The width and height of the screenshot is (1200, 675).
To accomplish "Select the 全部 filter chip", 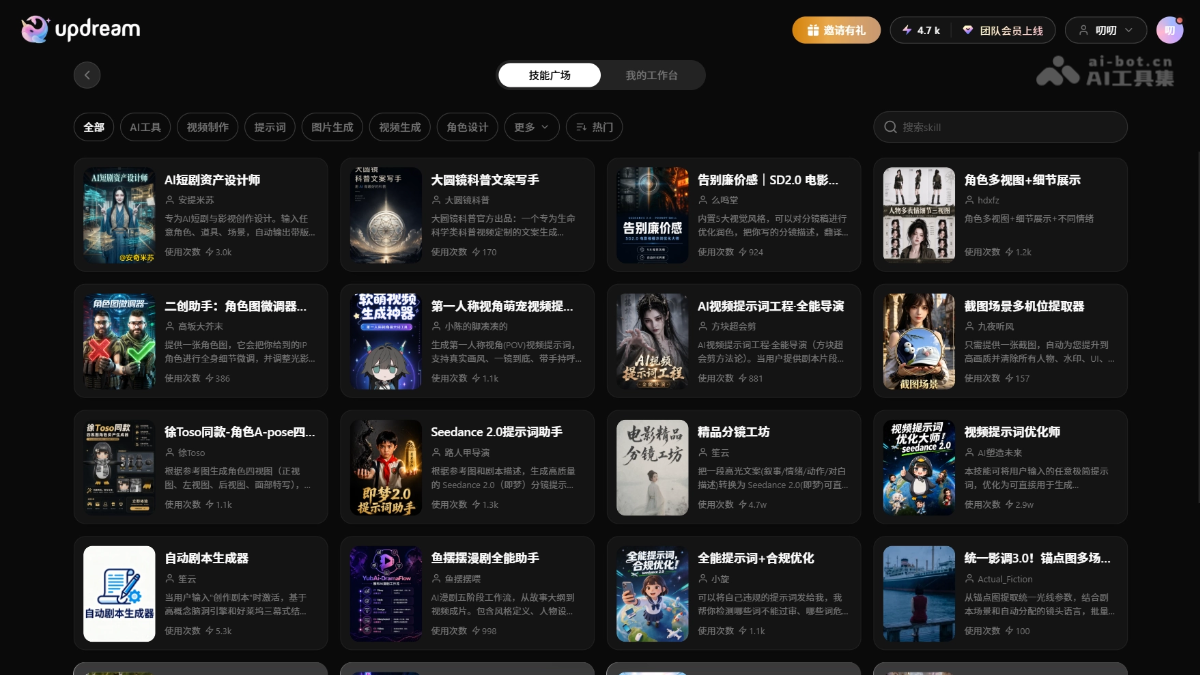I will [x=94, y=127].
